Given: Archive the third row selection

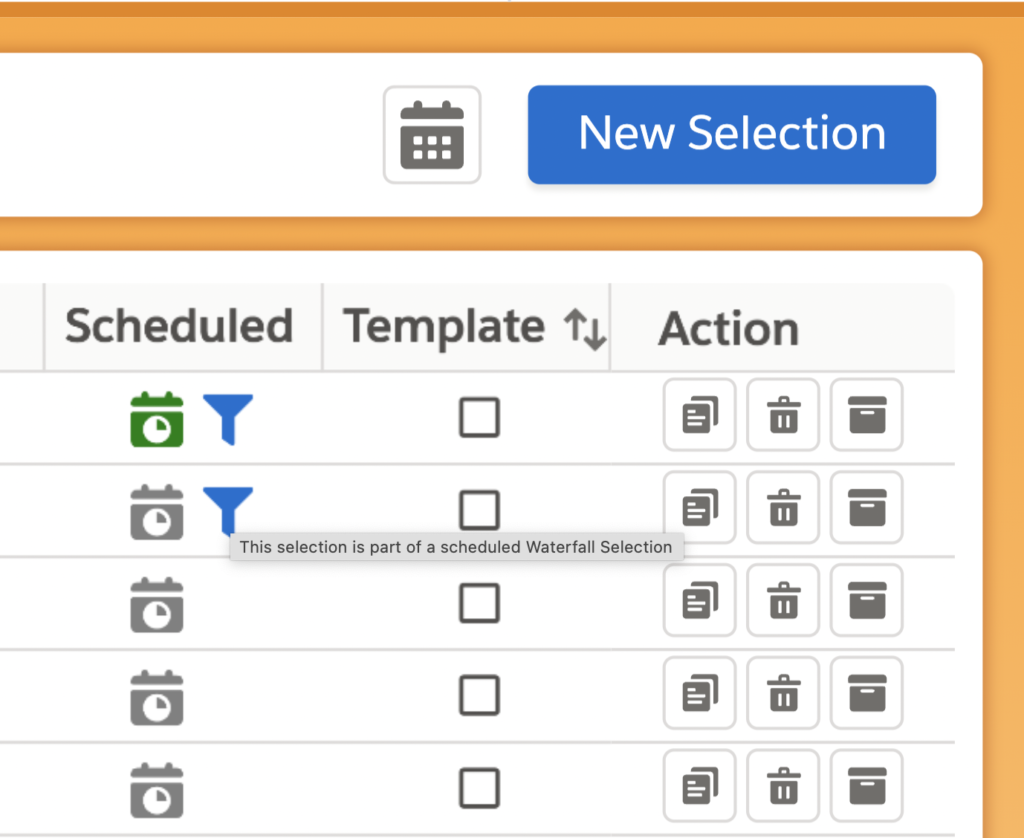Looking at the screenshot, I should [x=866, y=601].
